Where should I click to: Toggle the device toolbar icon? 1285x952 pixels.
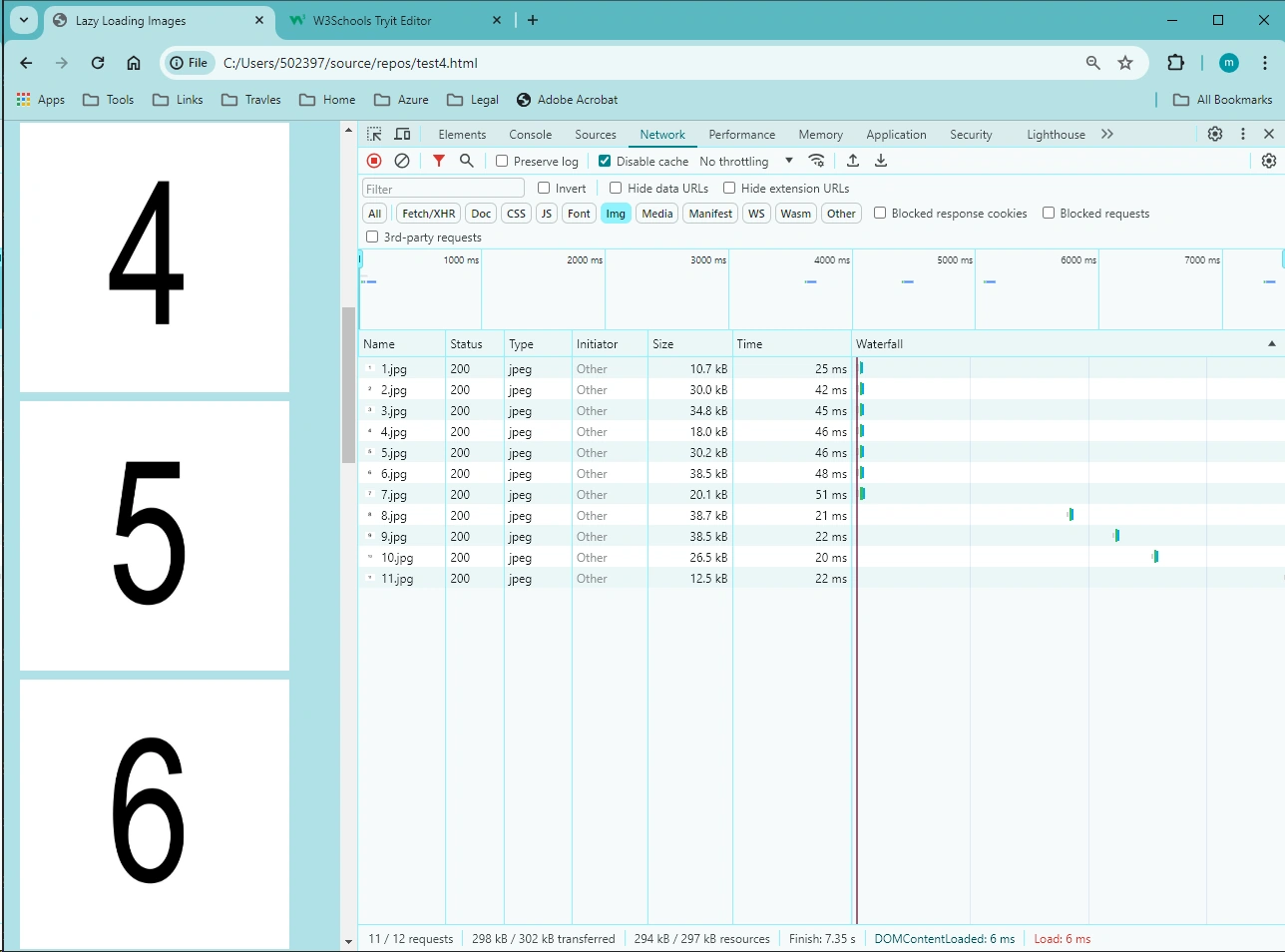402,134
